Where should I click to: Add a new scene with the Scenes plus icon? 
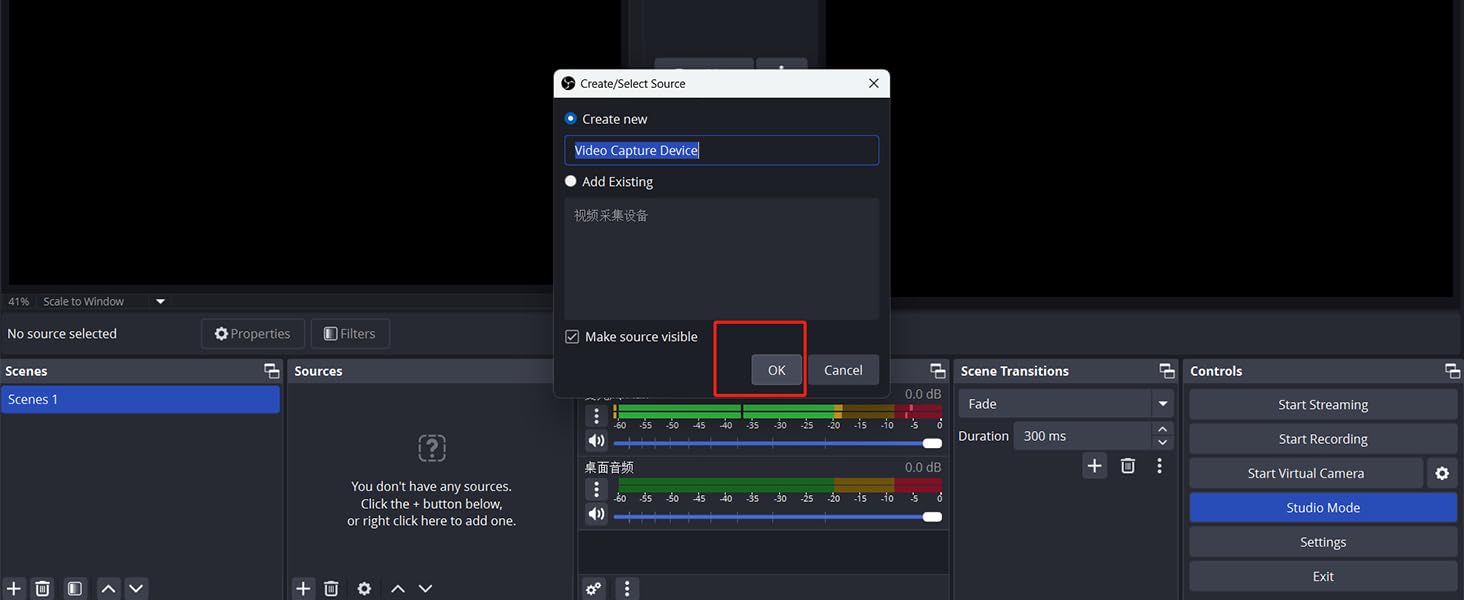click(14, 588)
